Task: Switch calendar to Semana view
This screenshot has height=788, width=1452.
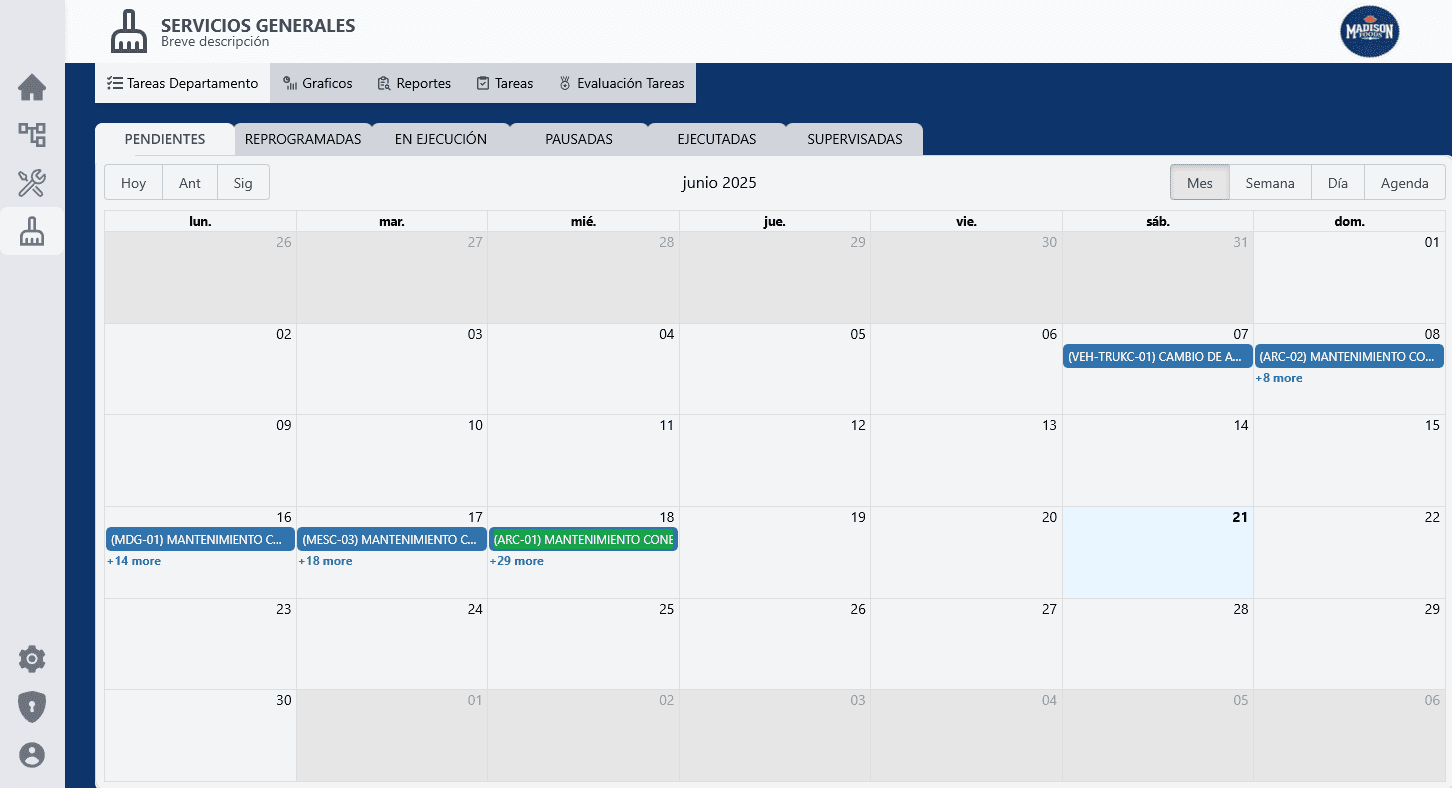Action: pyautogui.click(x=1269, y=182)
